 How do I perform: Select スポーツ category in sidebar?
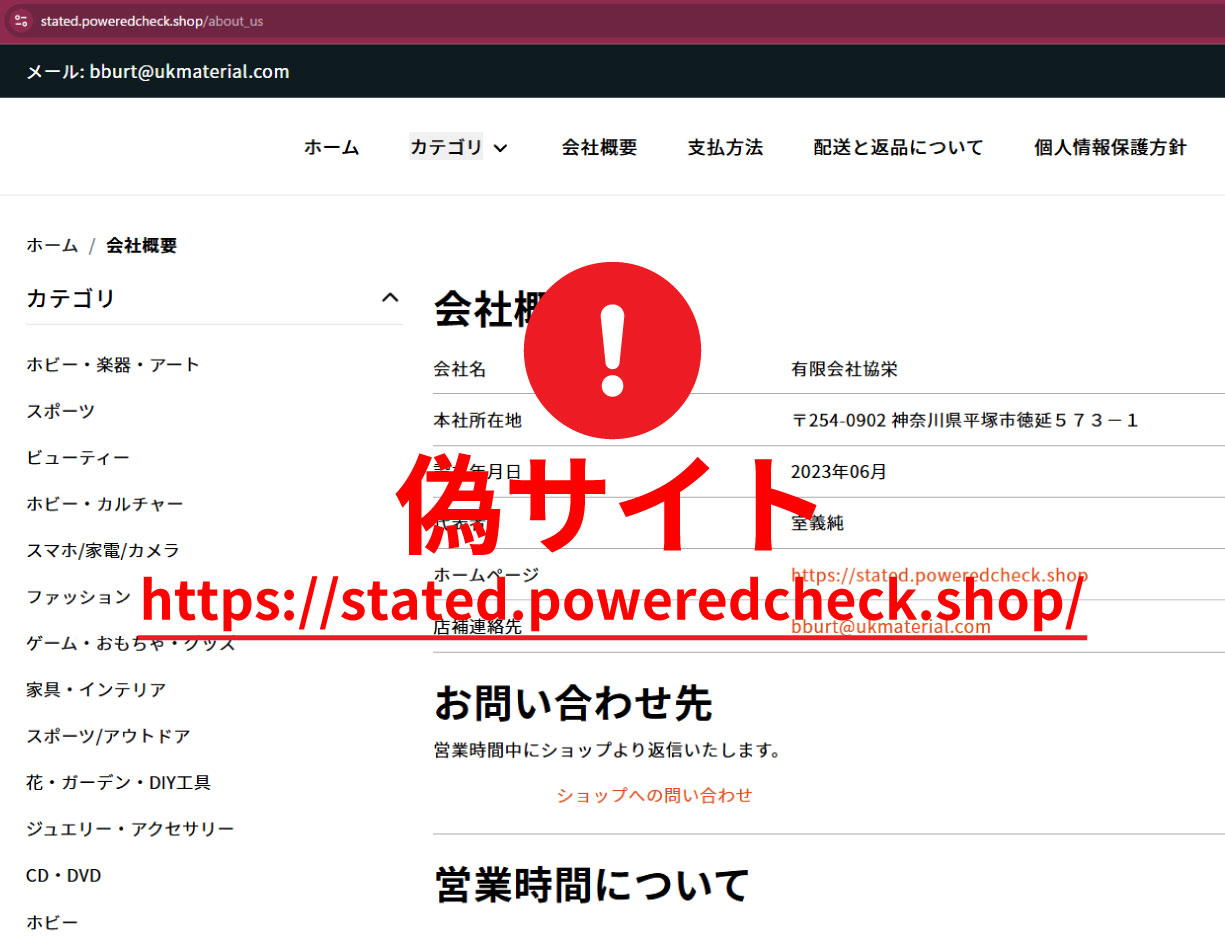point(61,411)
